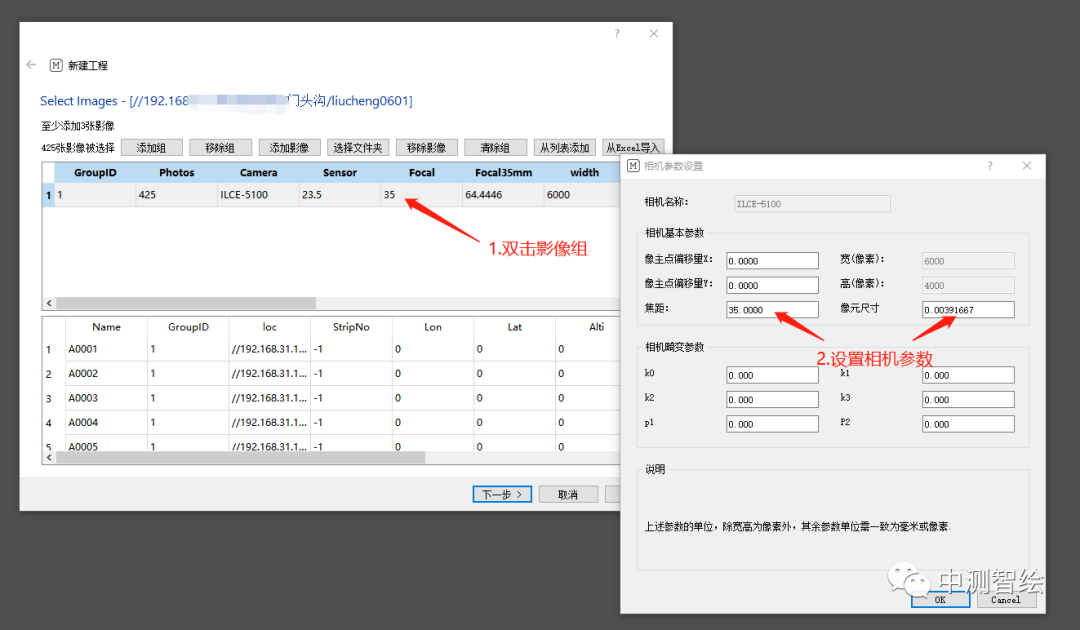The height and width of the screenshot is (630, 1080).
Task: Click the 移除影像 button
Action: (x=427, y=148)
